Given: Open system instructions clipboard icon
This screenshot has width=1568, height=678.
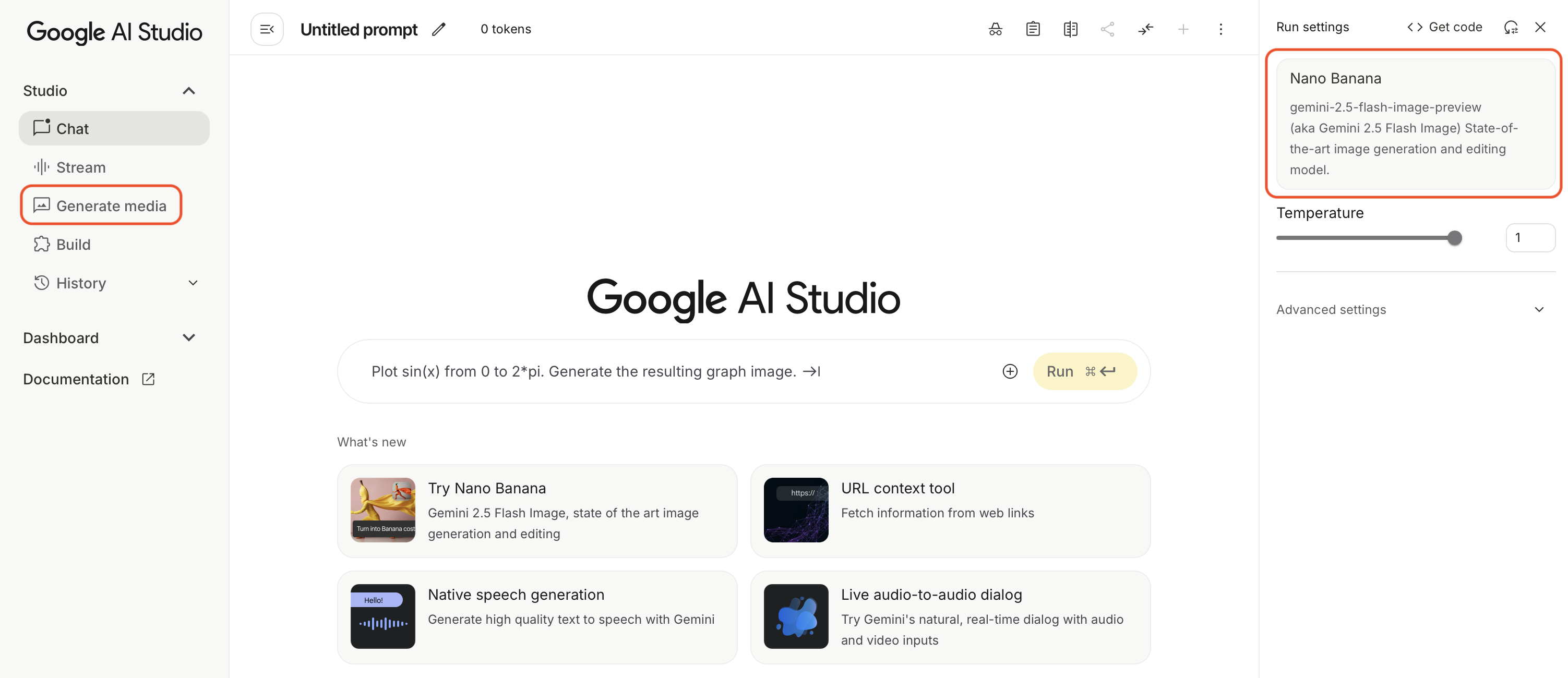Looking at the screenshot, I should 1033,29.
